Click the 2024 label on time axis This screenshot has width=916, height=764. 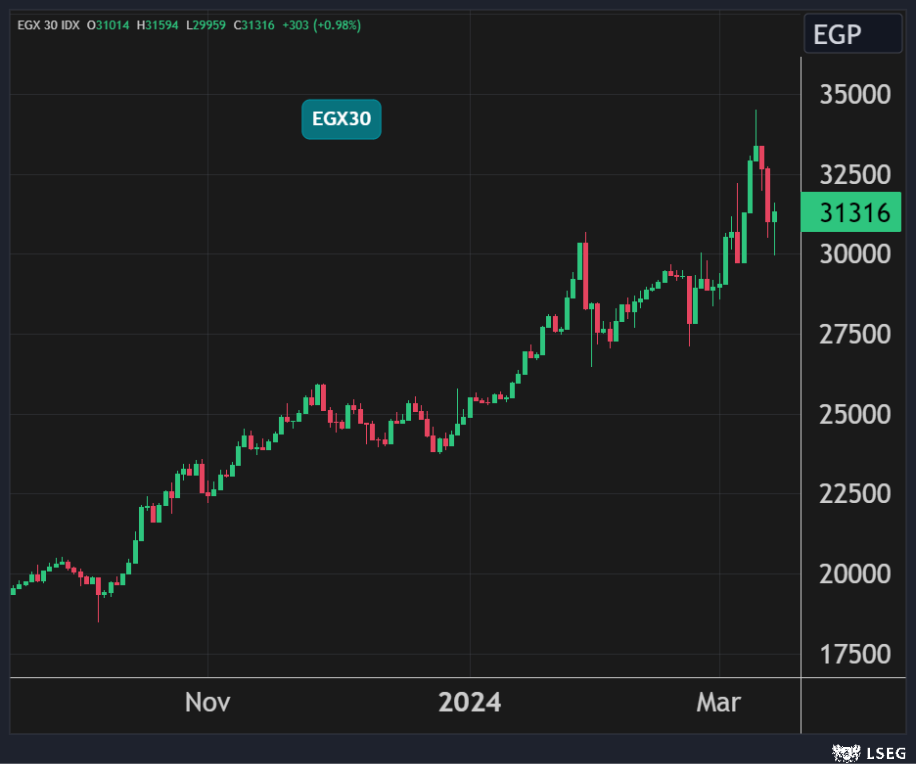point(470,703)
